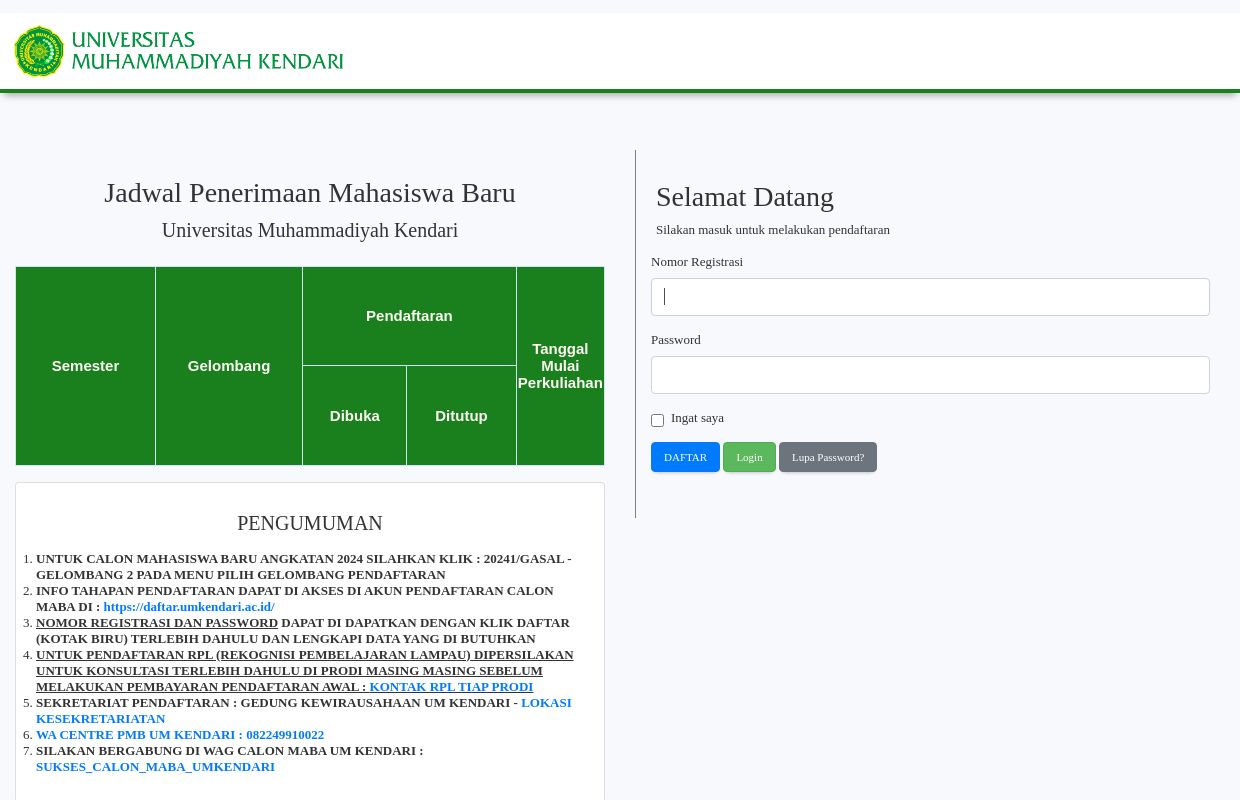Click the blue DAFTAR button
Image resolution: width=1240 pixels, height=800 pixels.
[685, 457]
